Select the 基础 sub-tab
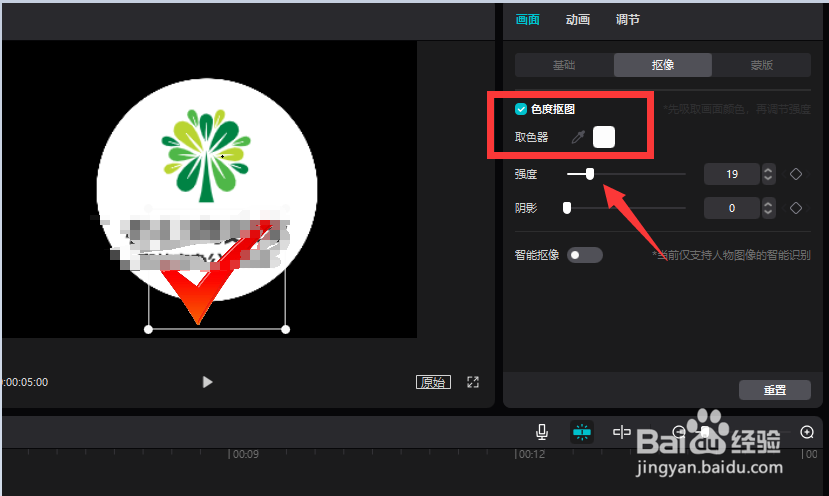 tap(564, 65)
